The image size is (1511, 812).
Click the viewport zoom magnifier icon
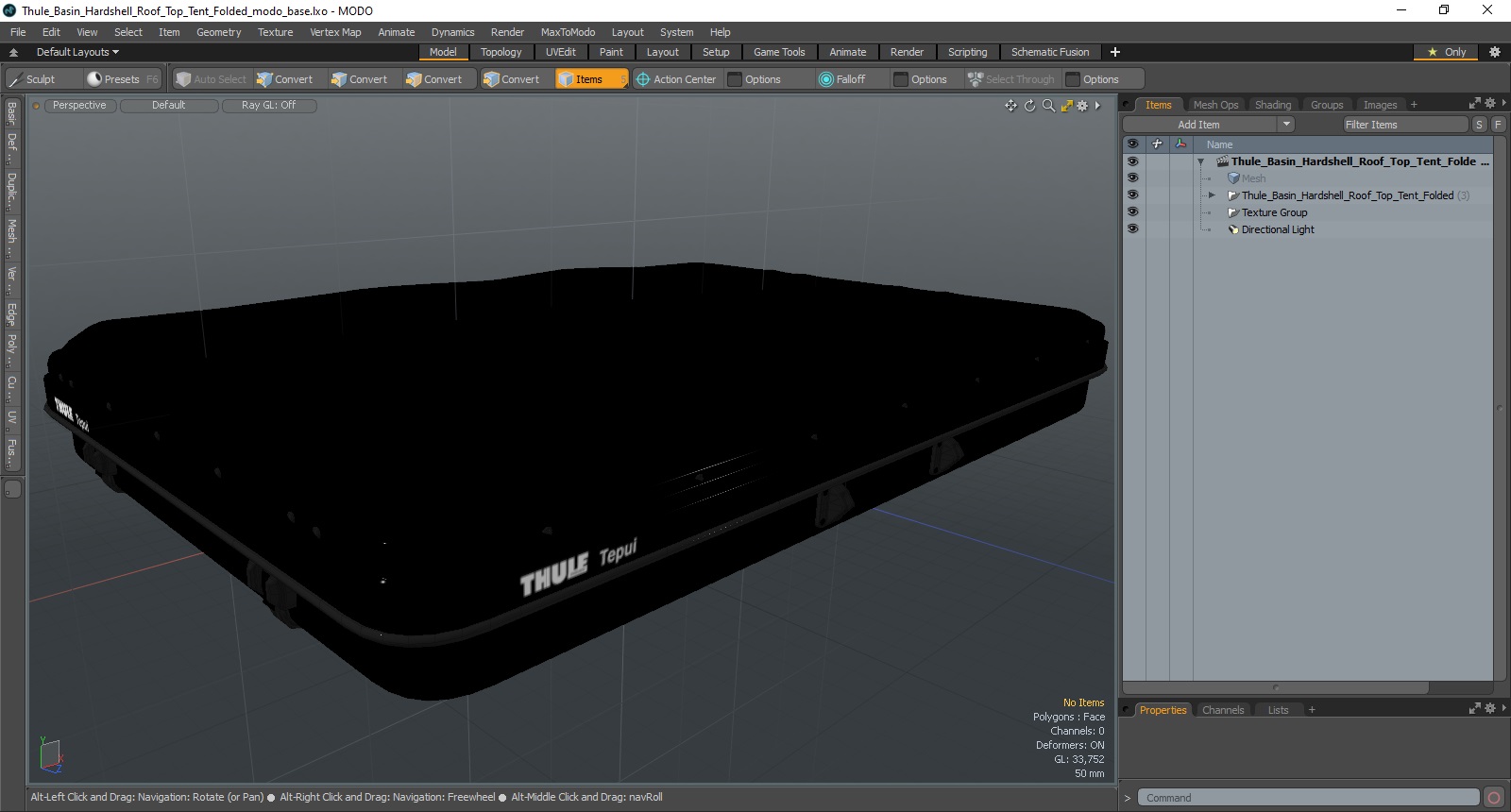click(x=1048, y=106)
